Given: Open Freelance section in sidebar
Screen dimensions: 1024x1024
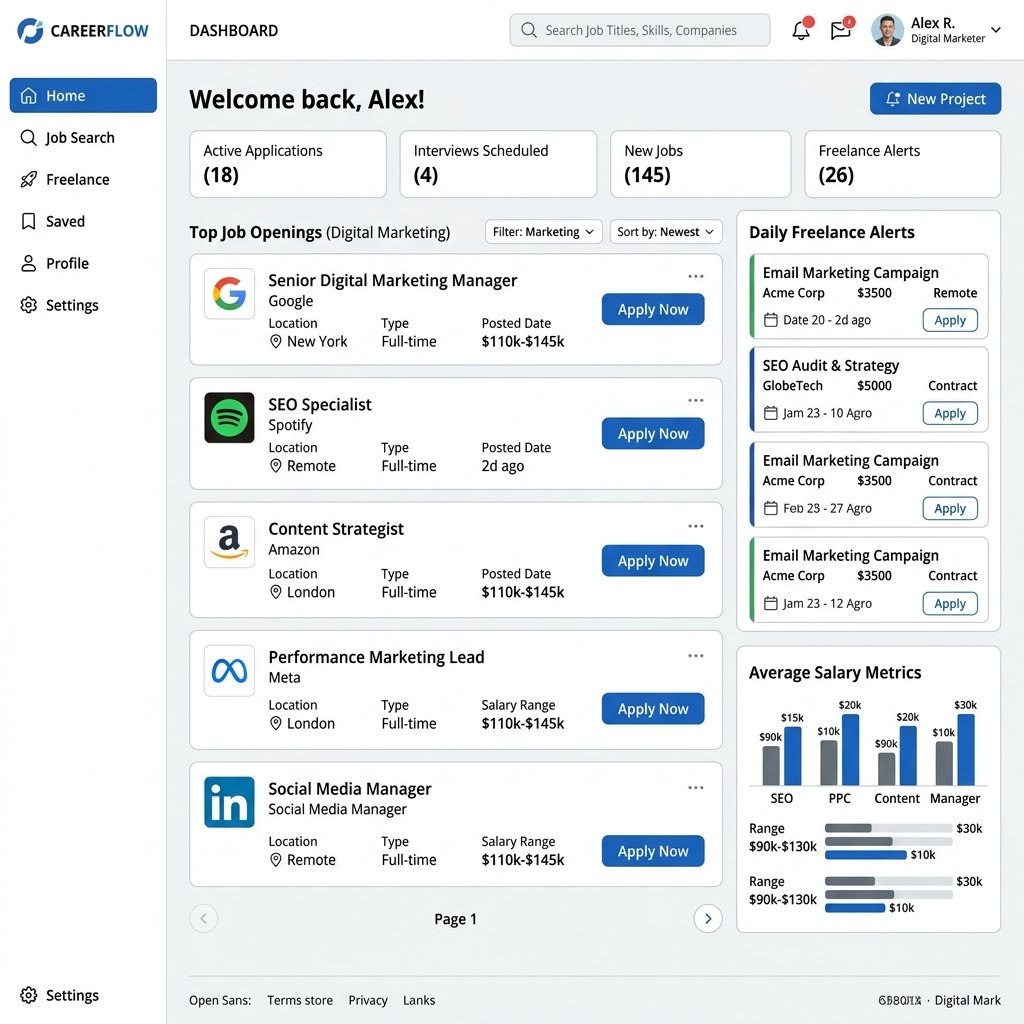Looking at the screenshot, I should (x=83, y=180).
